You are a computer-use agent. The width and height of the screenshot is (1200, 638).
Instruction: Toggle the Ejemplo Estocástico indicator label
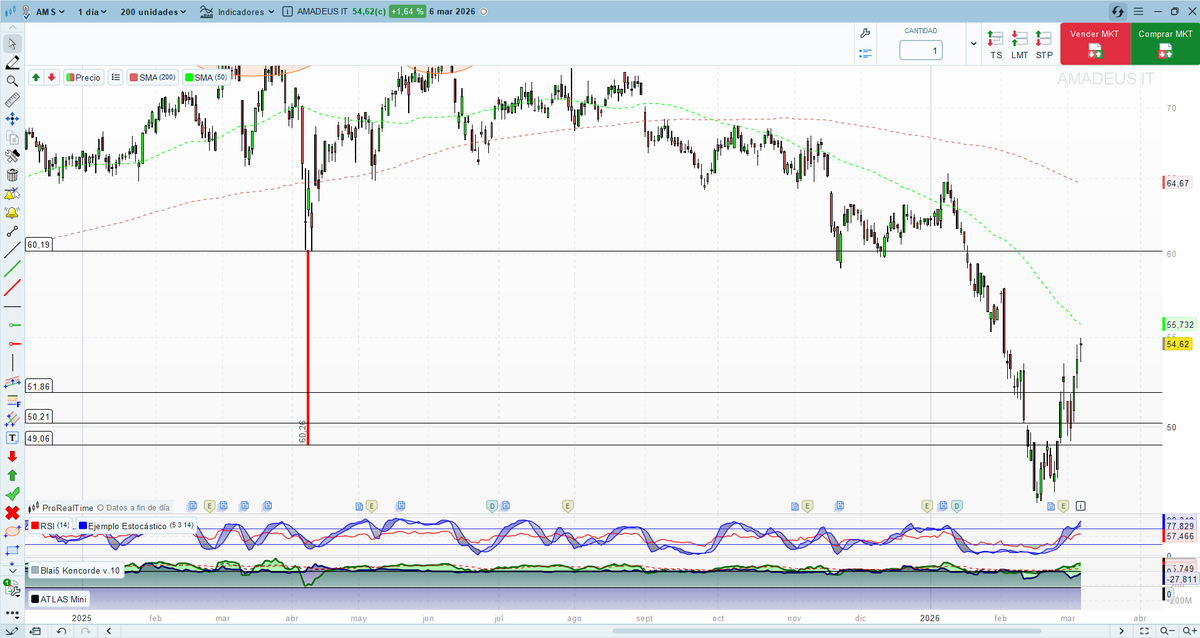pyautogui.click(x=136, y=525)
